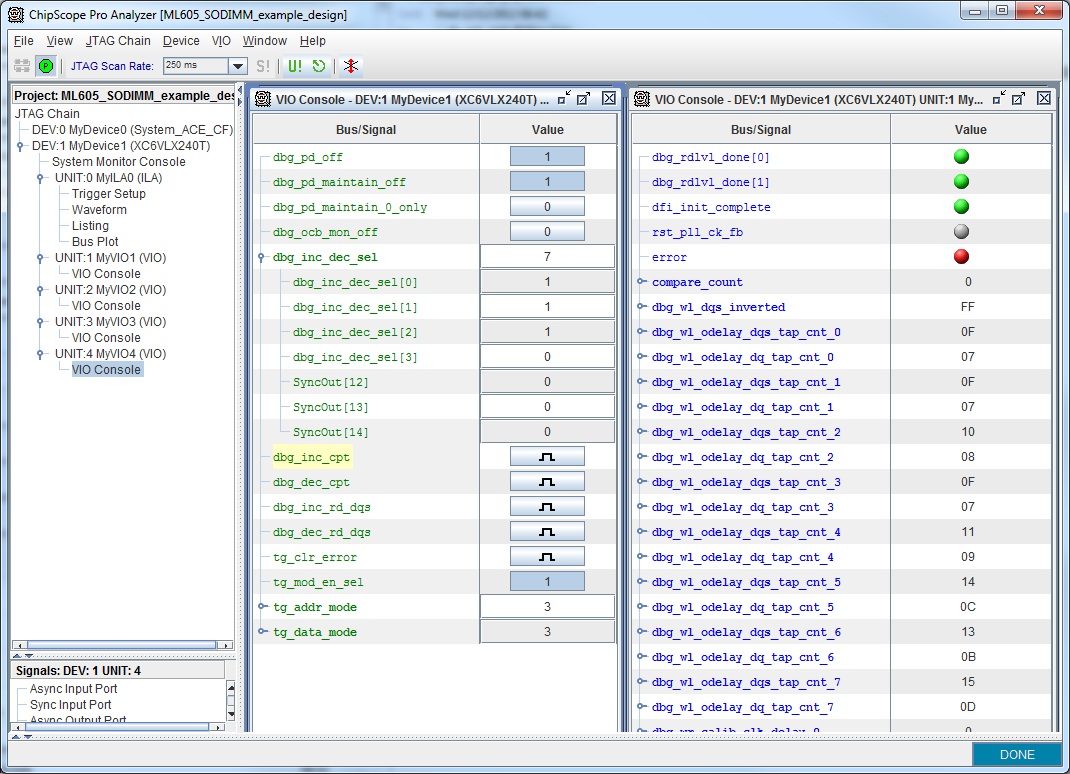Expand the compare_count bus
Image resolution: width=1070 pixels, height=774 pixels.
tap(642, 282)
